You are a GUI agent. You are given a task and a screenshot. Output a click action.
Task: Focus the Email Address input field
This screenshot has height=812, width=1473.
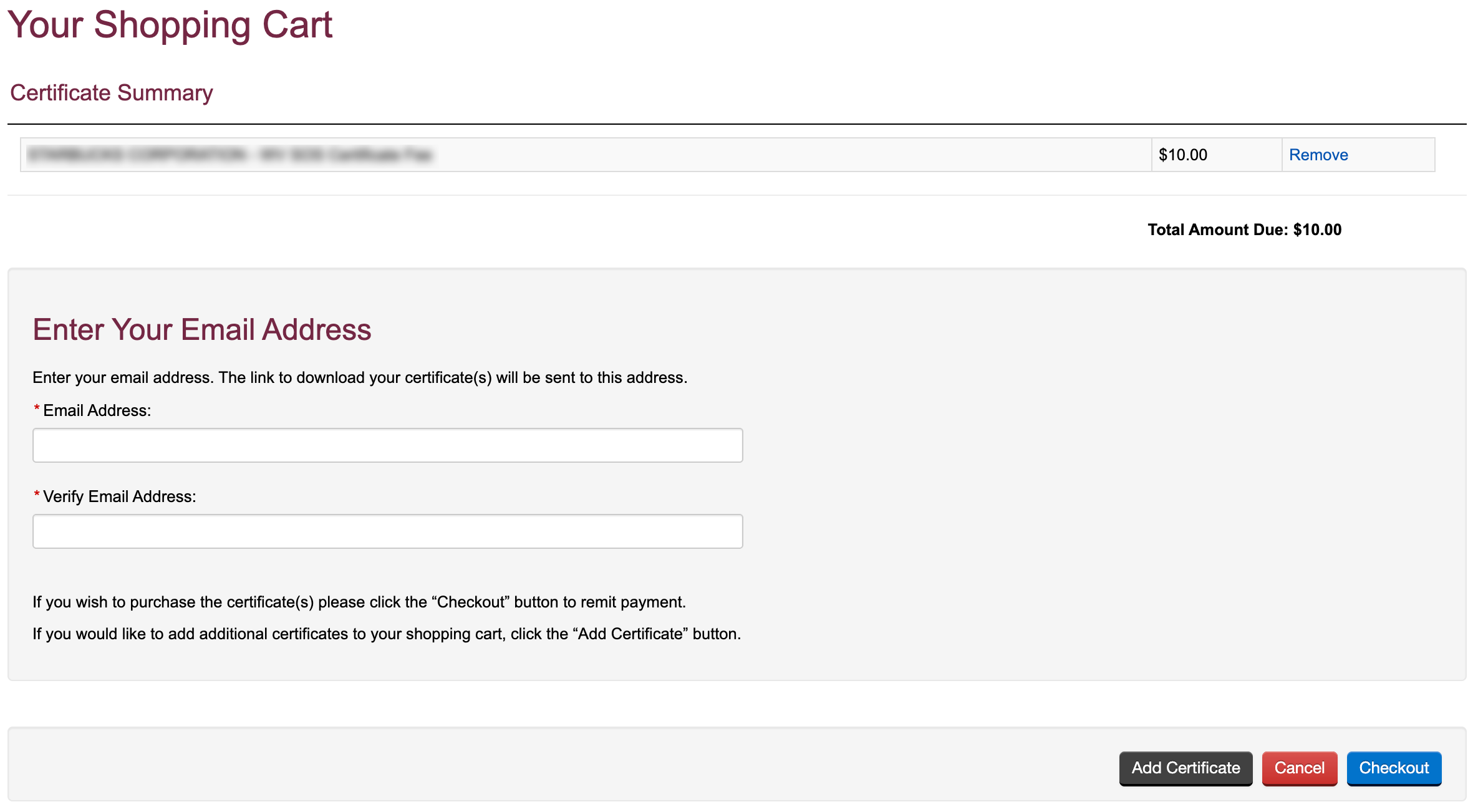pos(387,445)
